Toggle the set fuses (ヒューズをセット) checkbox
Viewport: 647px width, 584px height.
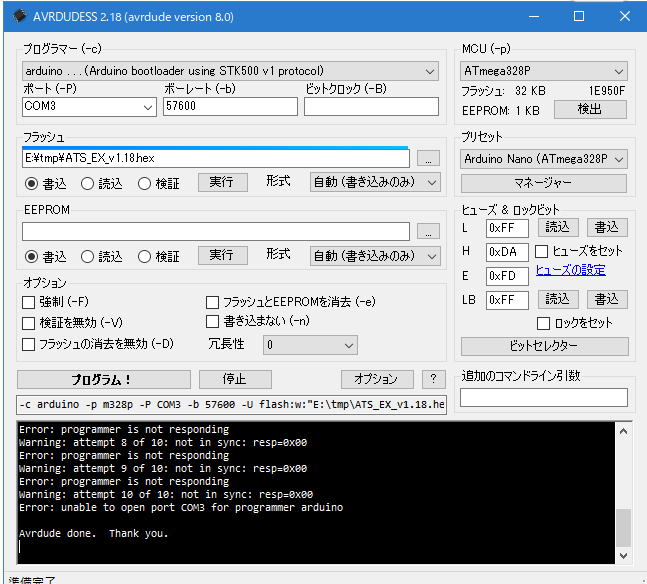[542, 251]
